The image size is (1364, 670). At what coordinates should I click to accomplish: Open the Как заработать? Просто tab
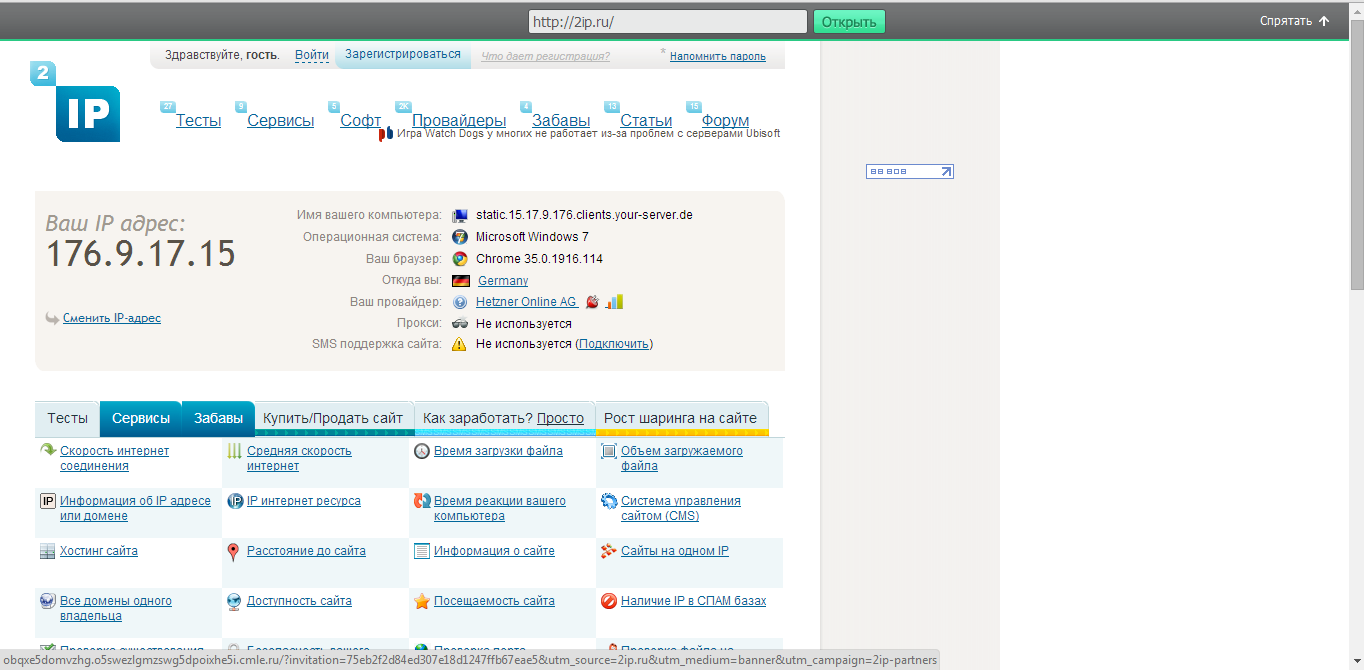click(x=504, y=418)
